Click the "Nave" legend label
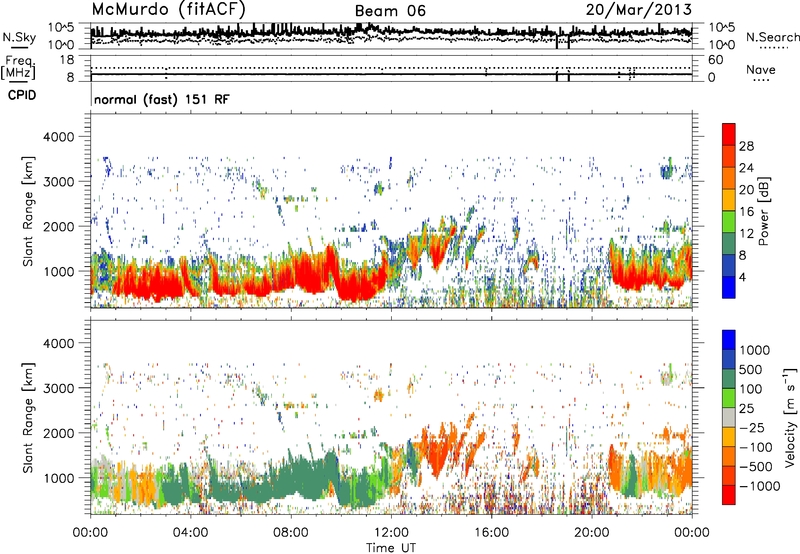Screen dimensions: 800x554 [761, 69]
